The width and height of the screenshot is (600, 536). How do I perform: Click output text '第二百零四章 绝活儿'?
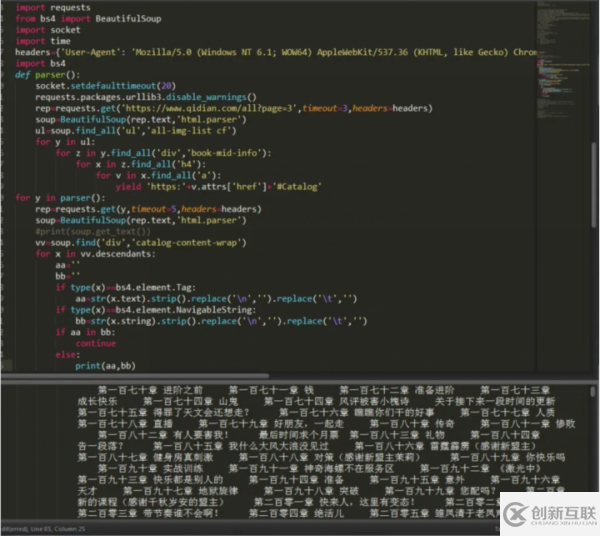296,513
